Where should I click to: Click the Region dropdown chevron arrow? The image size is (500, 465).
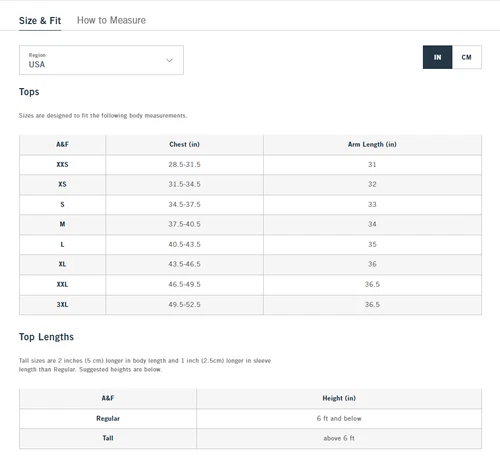169,60
